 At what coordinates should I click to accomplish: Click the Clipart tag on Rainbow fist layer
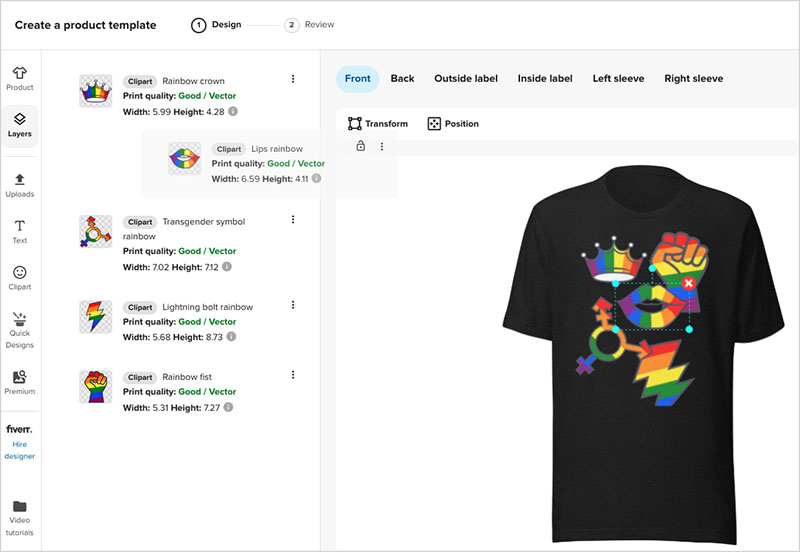(x=140, y=378)
